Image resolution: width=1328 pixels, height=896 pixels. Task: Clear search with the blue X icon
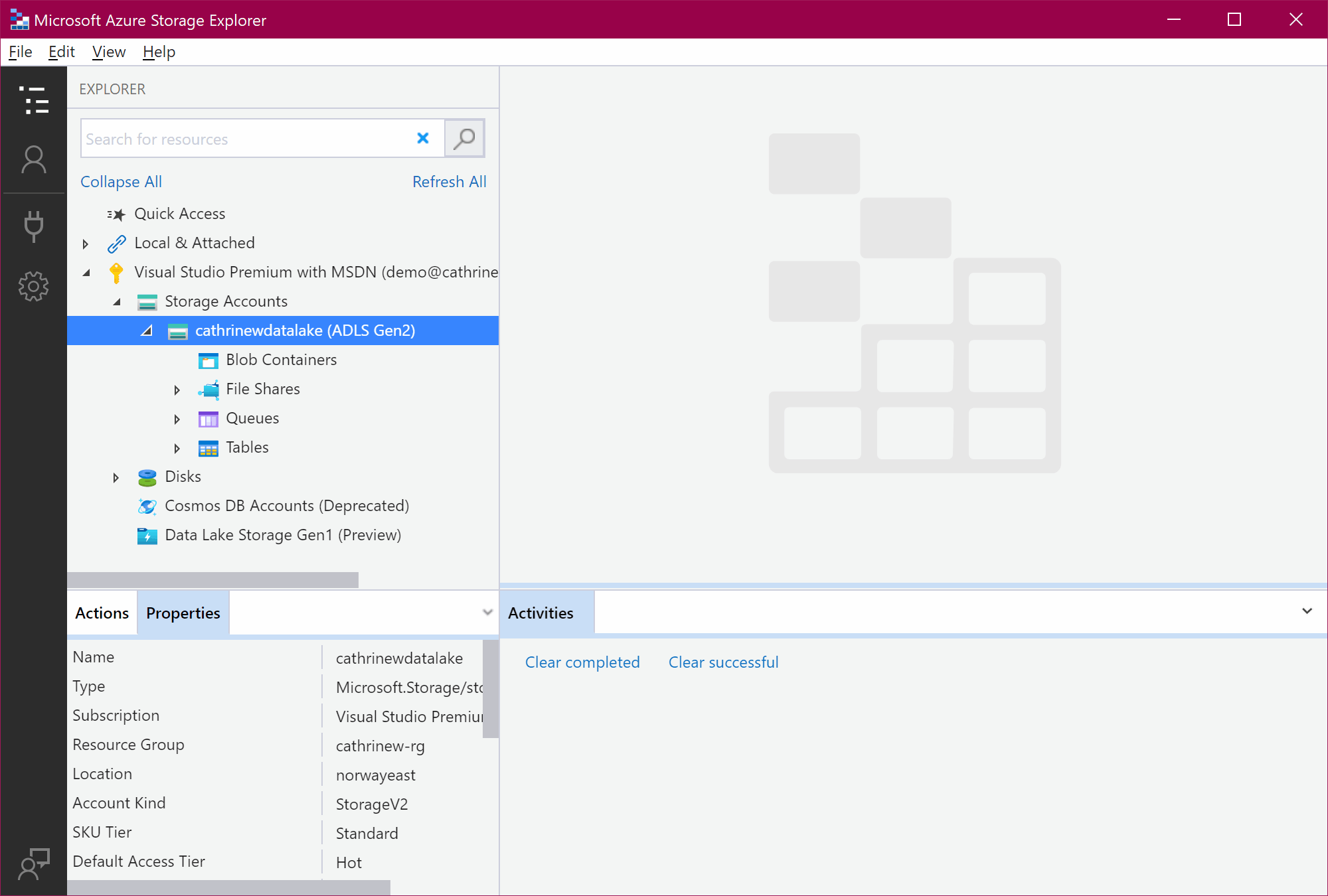click(423, 138)
